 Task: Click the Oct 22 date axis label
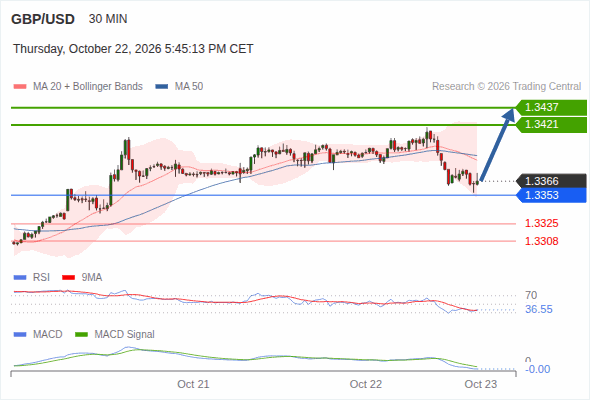point(366,384)
